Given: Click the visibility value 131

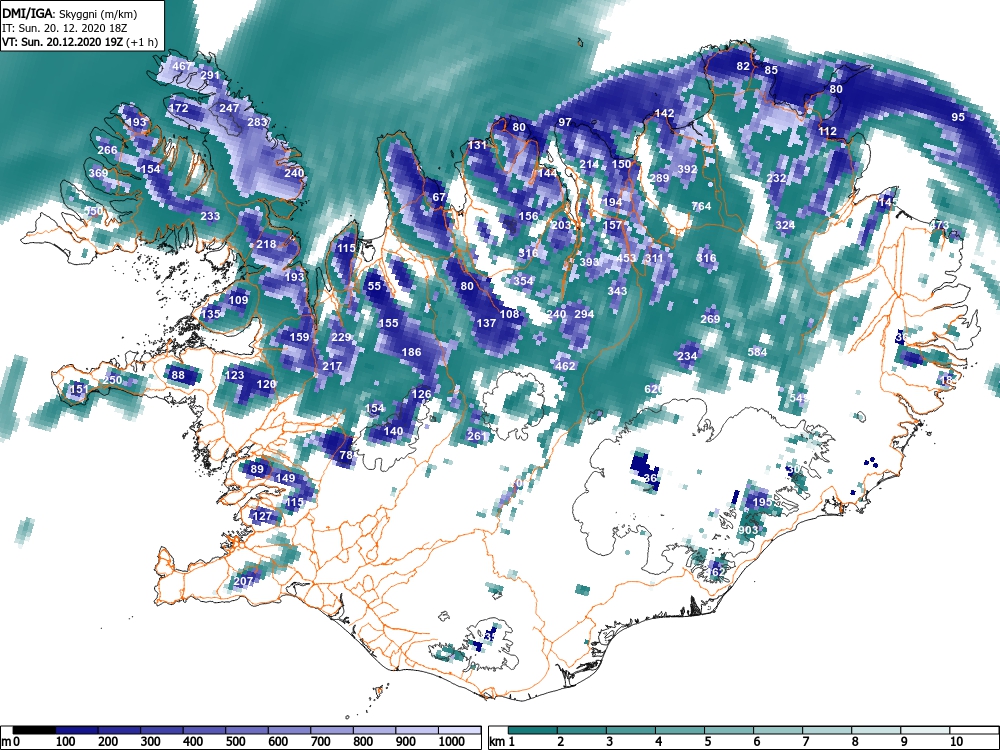Looking at the screenshot, I should pyautogui.click(x=477, y=145).
